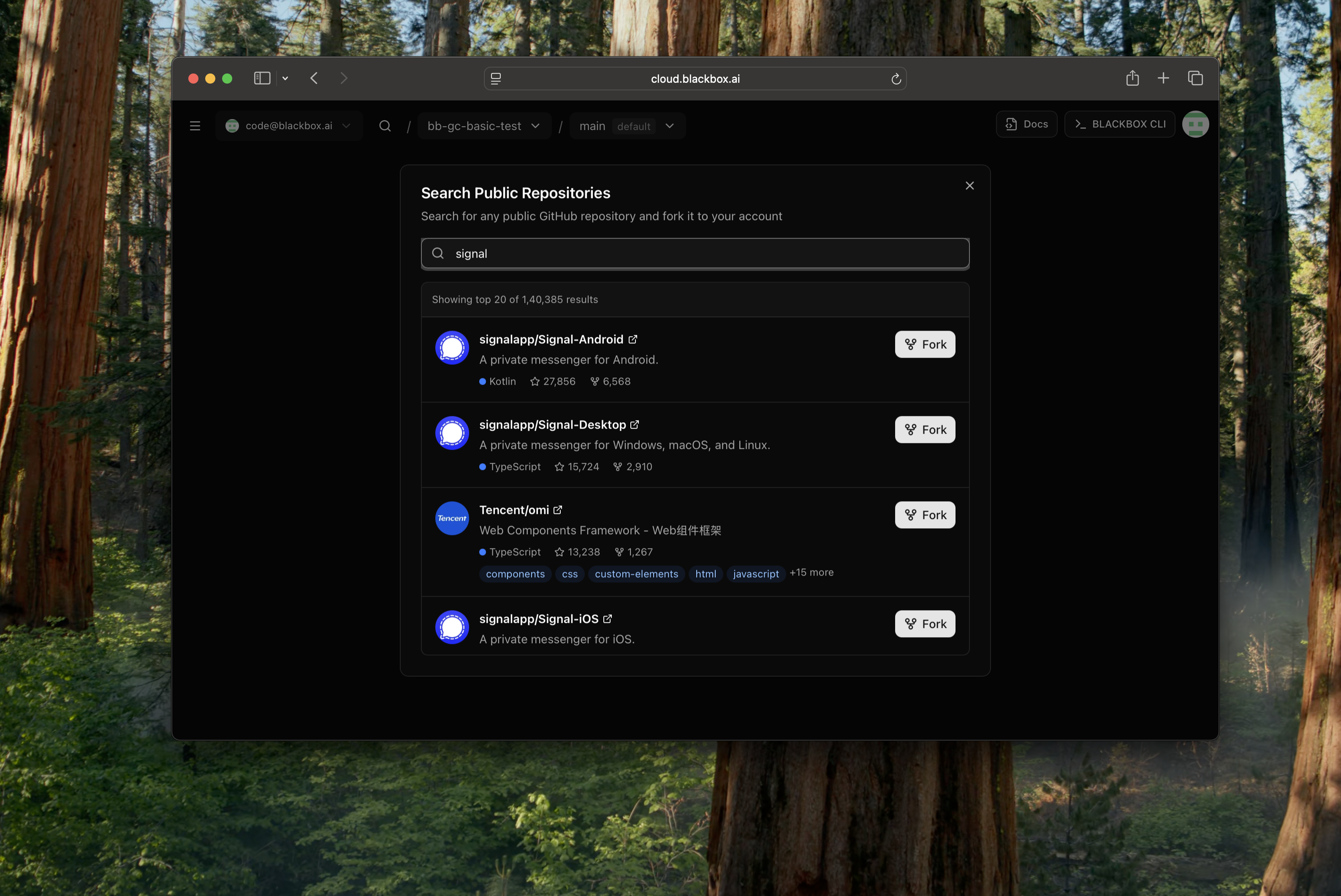Fork the Tencent/omi repository
This screenshot has width=1341, height=896.
[925, 514]
